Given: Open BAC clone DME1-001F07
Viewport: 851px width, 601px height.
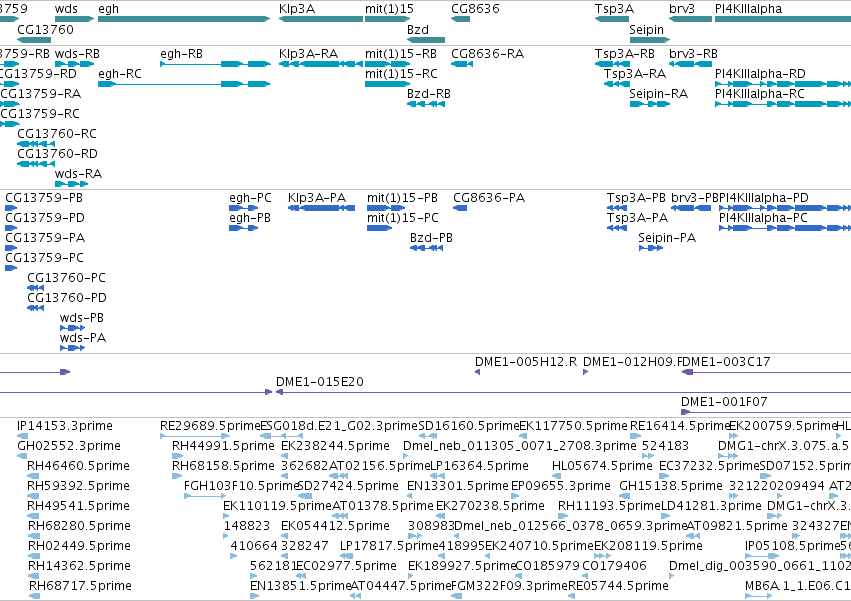Looking at the screenshot, I should (724, 402).
